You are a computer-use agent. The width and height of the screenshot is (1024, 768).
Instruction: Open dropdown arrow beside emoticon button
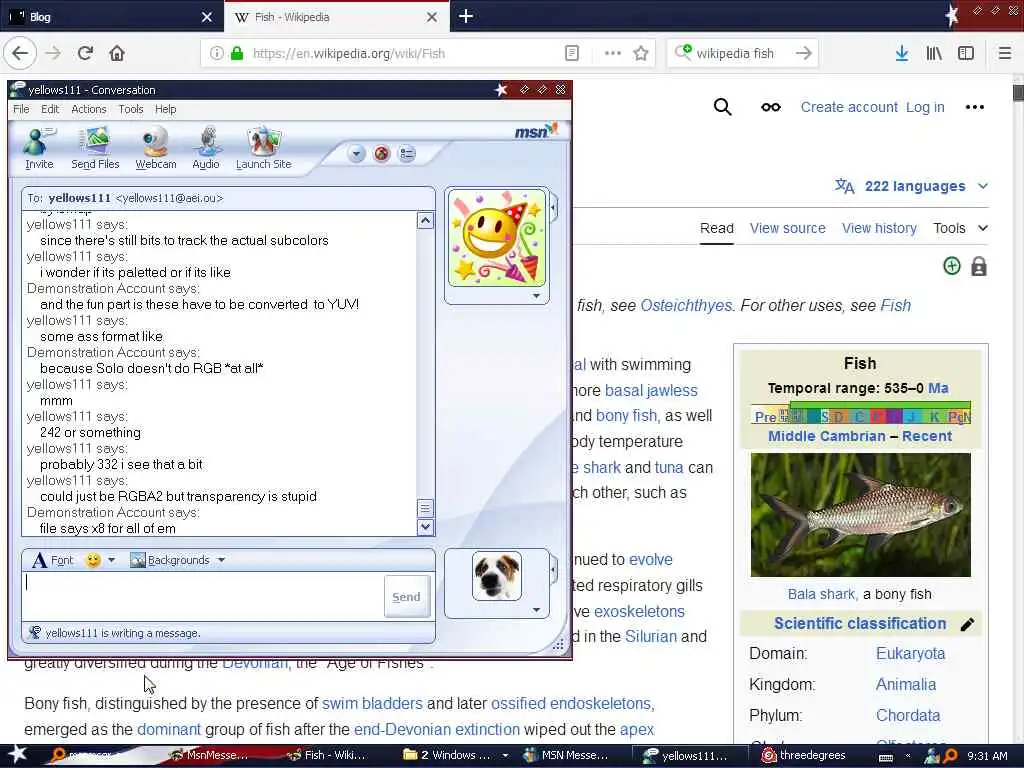[111, 560]
